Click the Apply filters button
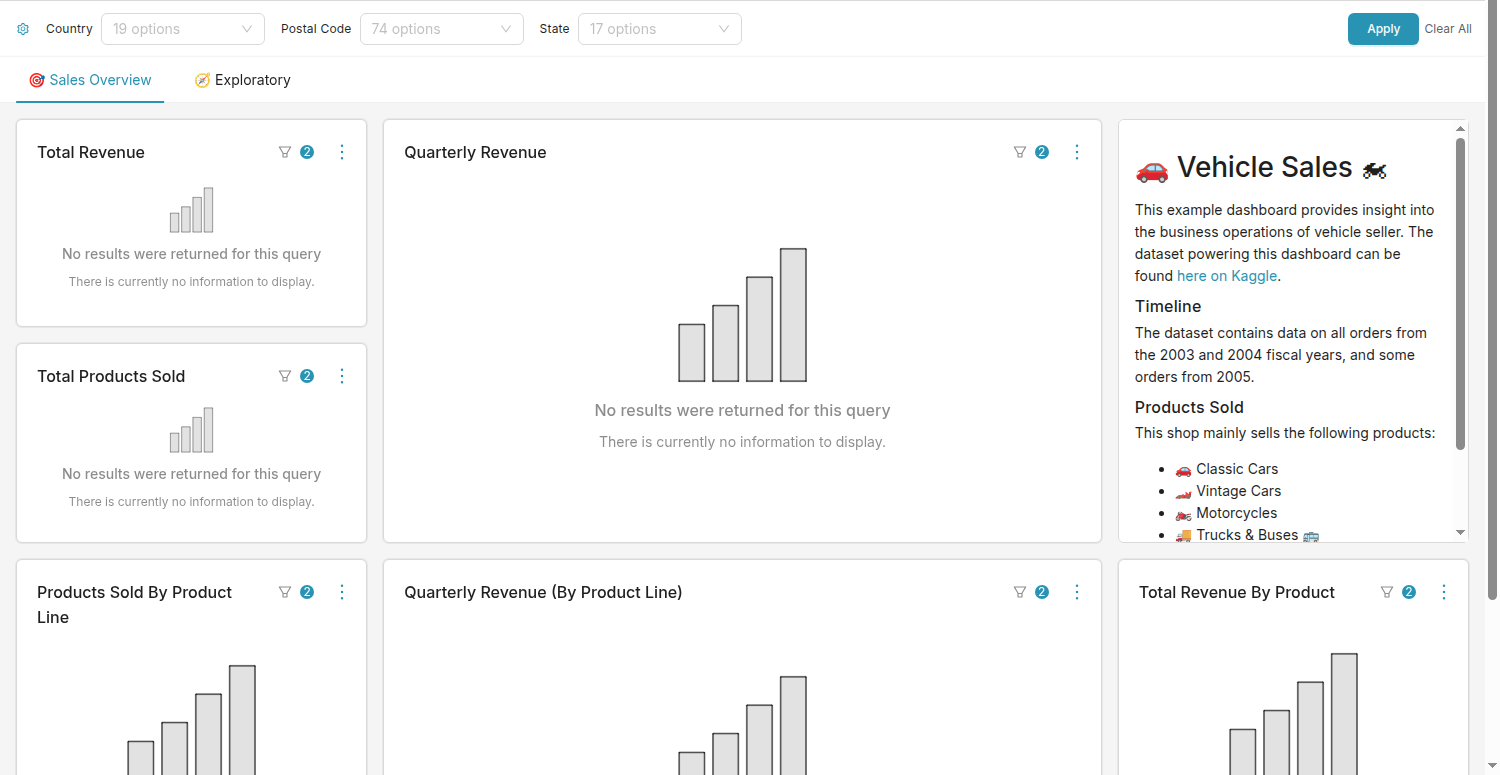Screen dimensions: 1500x775 coord(1383,29)
